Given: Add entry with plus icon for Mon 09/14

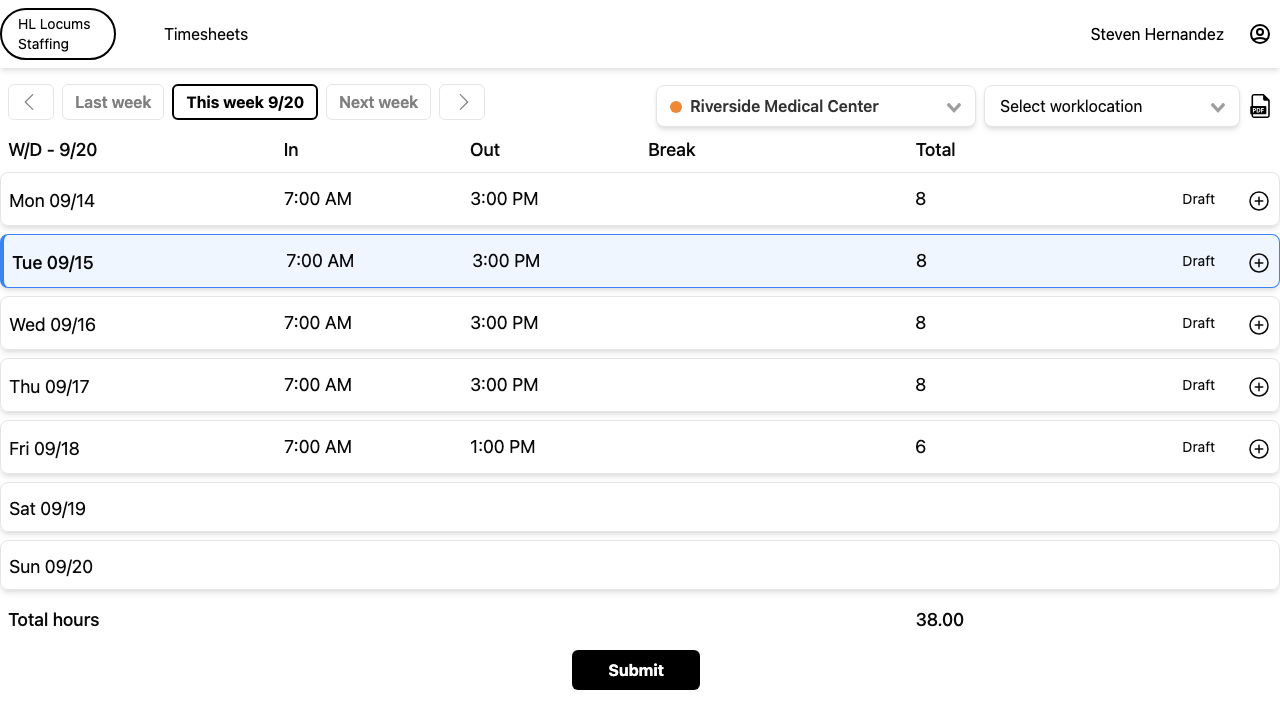Looking at the screenshot, I should 1259,201.
